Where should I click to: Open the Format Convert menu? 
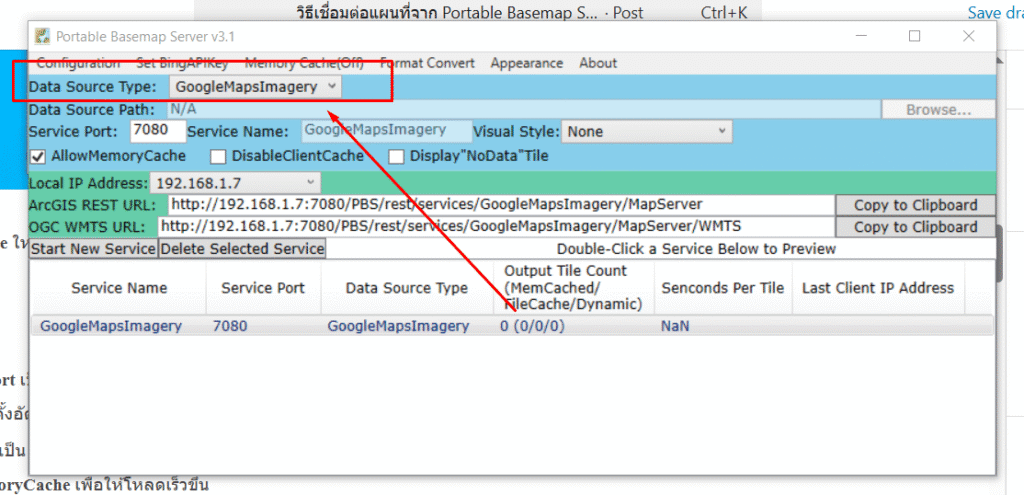coord(427,63)
